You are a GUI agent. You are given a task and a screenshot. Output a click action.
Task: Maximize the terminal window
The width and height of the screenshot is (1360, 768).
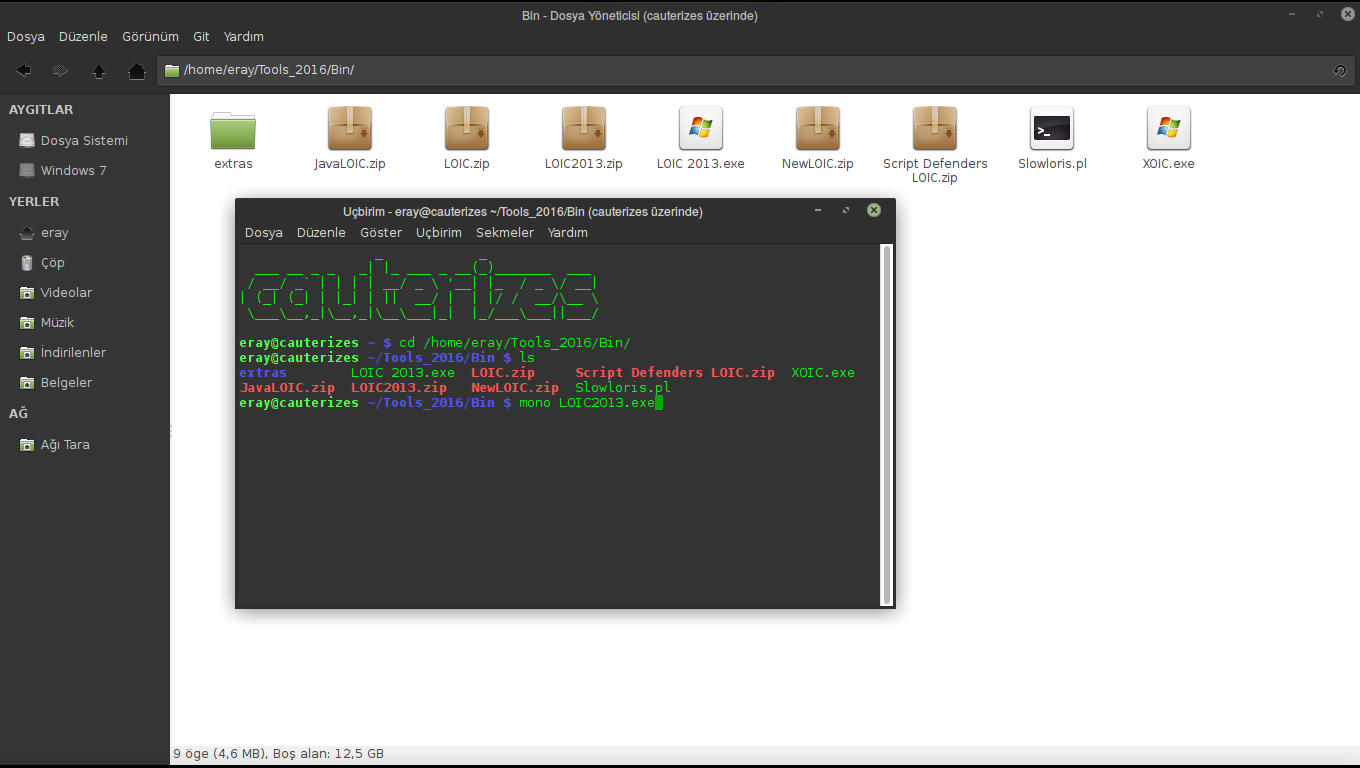pos(846,211)
